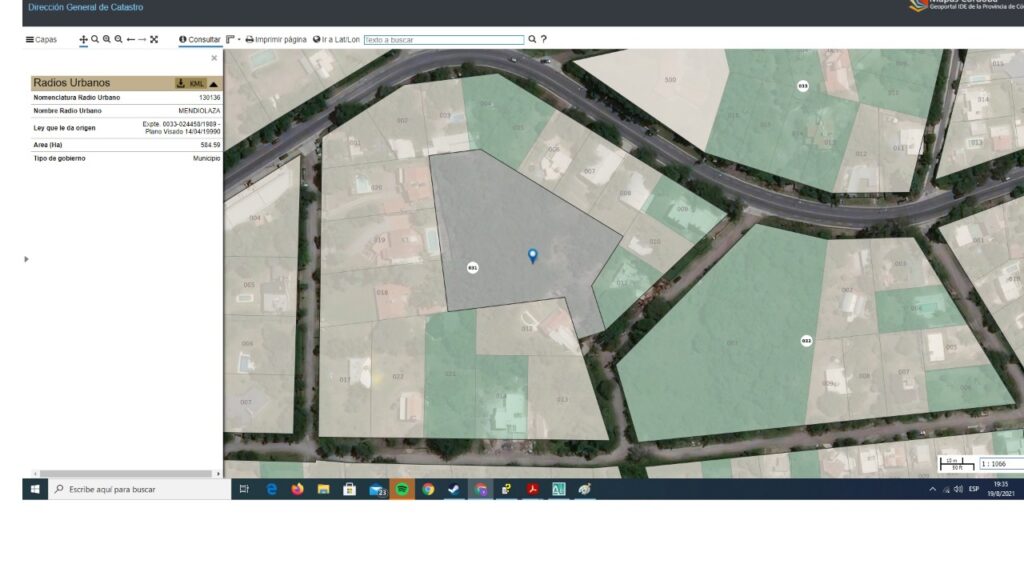Go to previous map extent arrow
This screenshot has width=1024, height=576.
[x=130, y=40]
